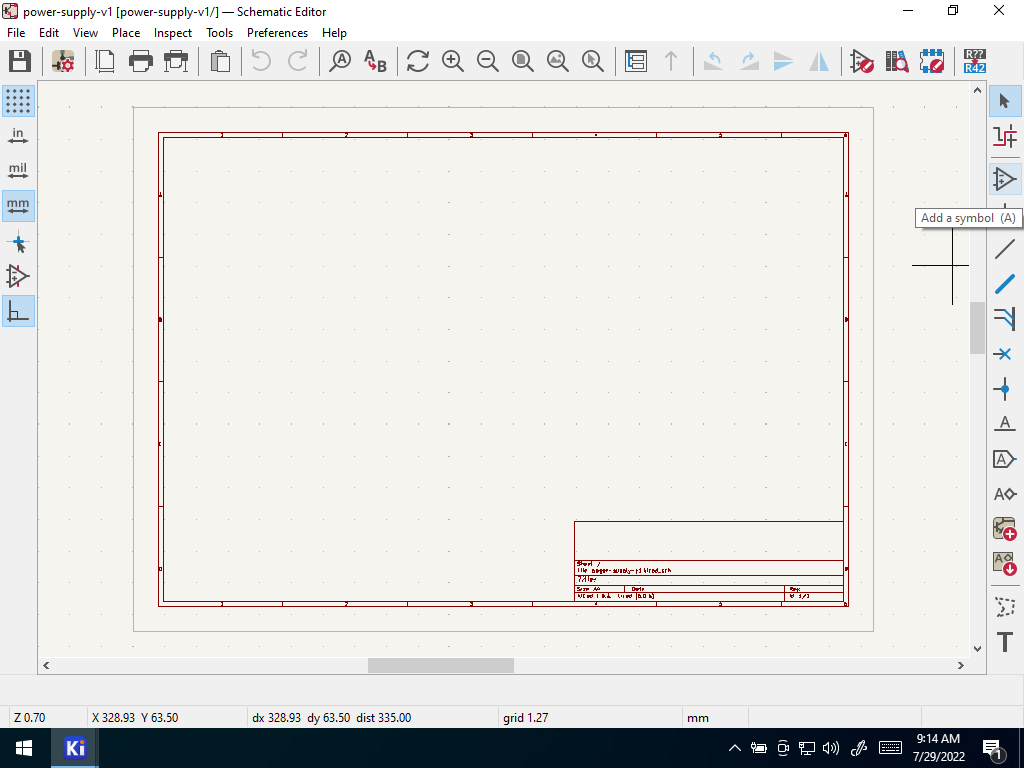
Task: Select the Add hierarchical sheet tool
Action: [1005, 529]
